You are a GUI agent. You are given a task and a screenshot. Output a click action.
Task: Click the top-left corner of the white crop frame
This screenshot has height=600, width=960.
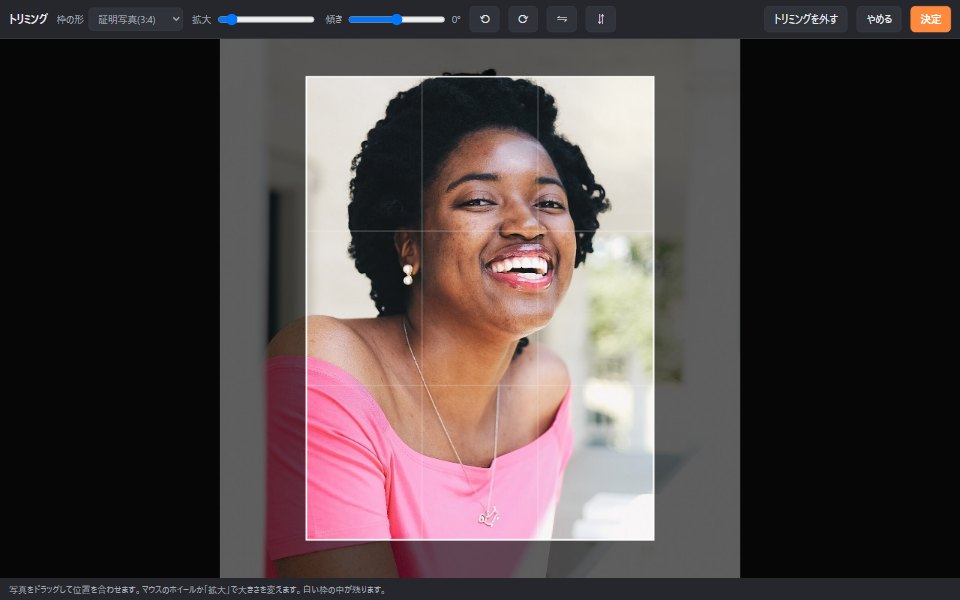click(x=306, y=77)
